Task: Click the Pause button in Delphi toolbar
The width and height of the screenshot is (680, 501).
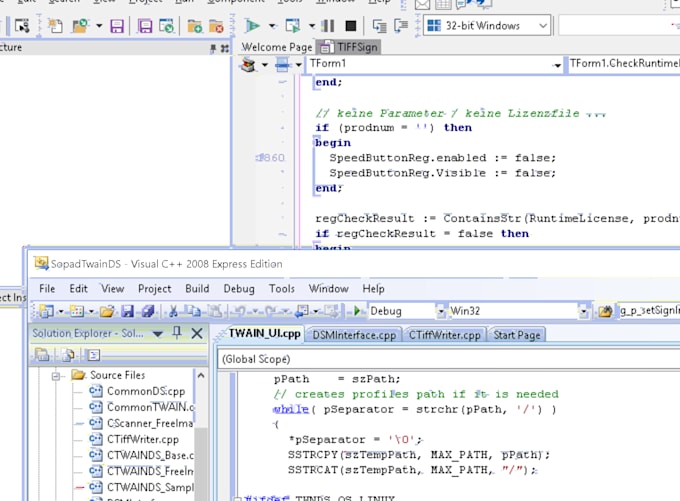Action: coord(328,26)
